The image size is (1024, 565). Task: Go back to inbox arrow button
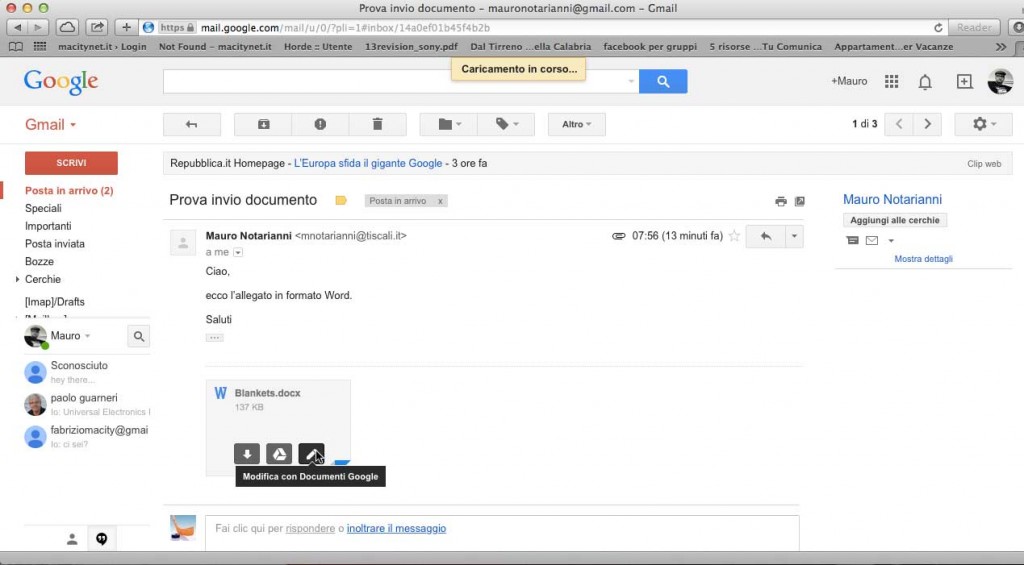pyautogui.click(x=191, y=124)
